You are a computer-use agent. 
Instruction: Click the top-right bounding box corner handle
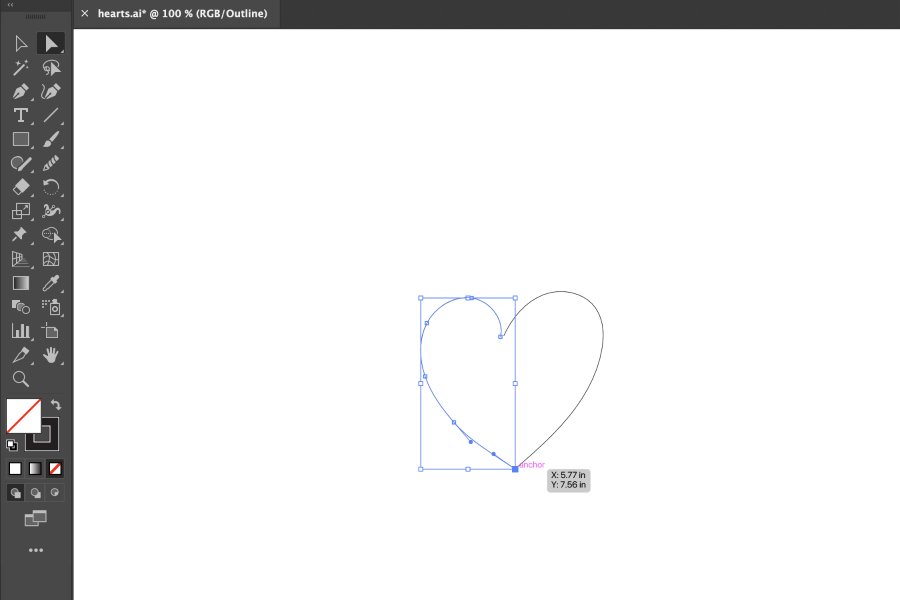click(515, 298)
